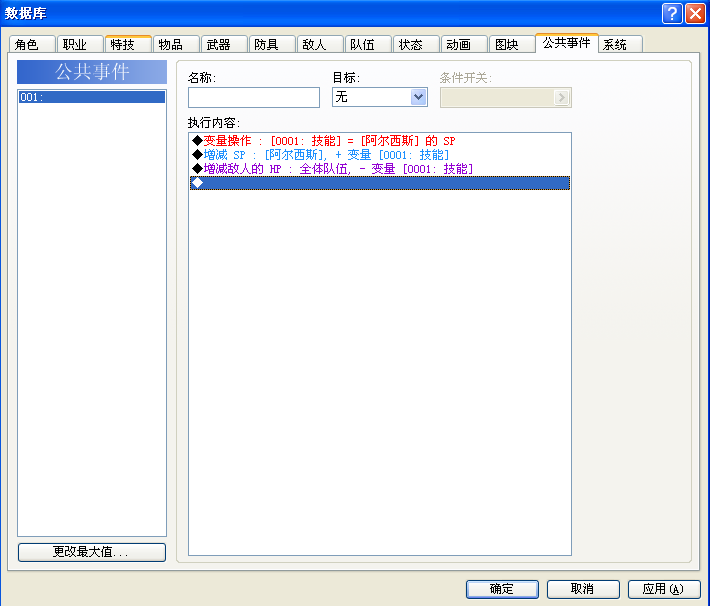The height and width of the screenshot is (606, 710).
Task: Open the 系统 tab
Action: [x=620, y=44]
